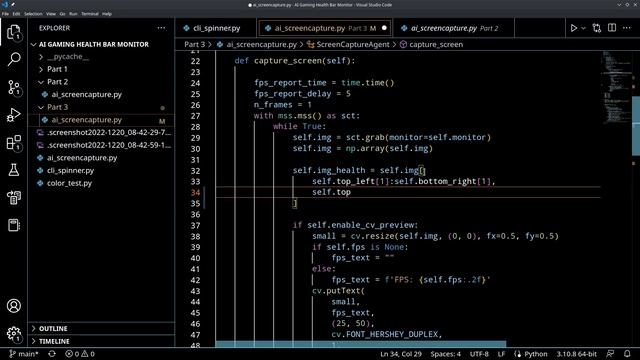This screenshot has width=640, height=360.
Task: Click line number 38 in the gutter
Action: click(195, 236)
